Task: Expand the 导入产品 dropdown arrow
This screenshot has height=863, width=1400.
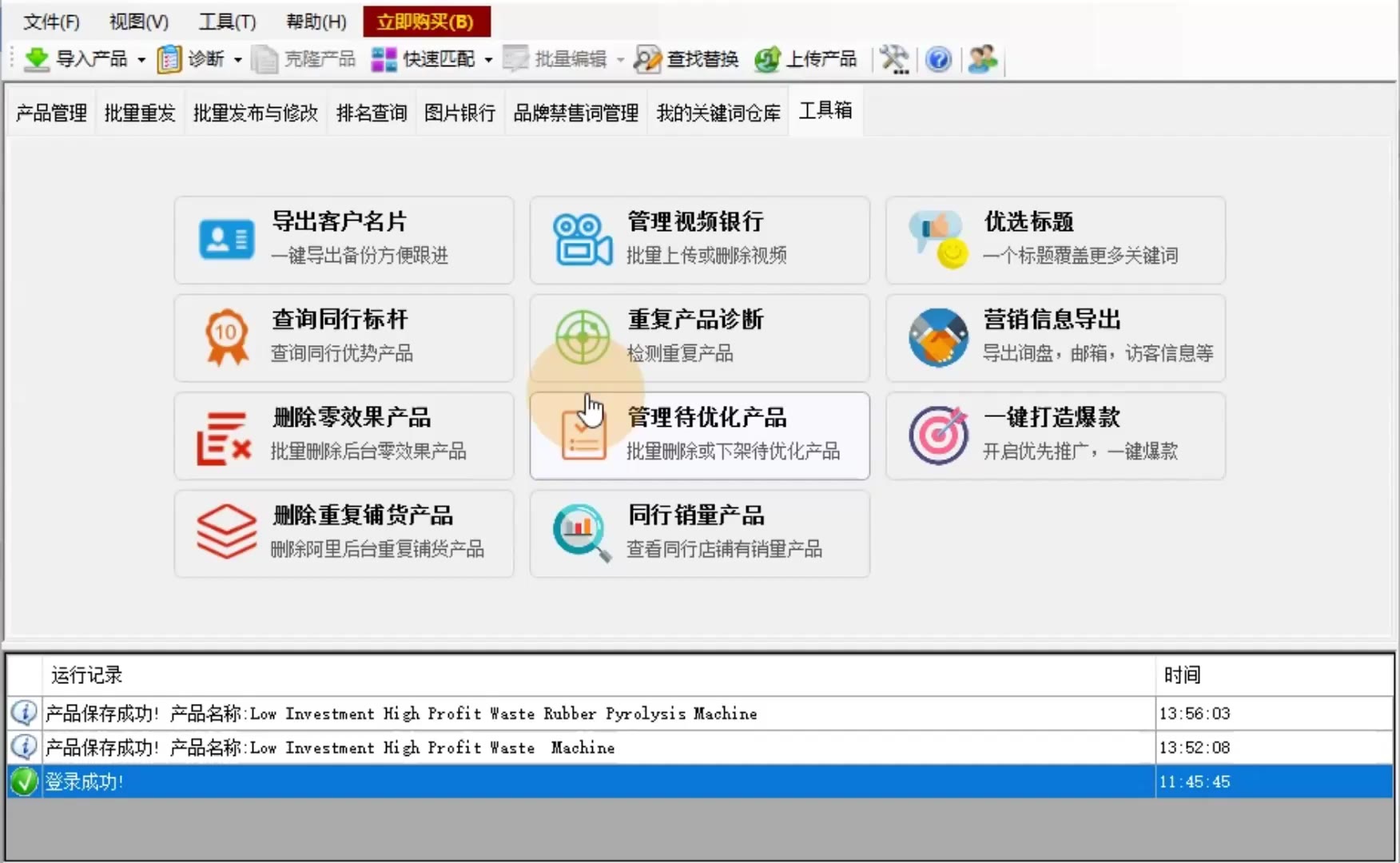Action: coord(141,59)
